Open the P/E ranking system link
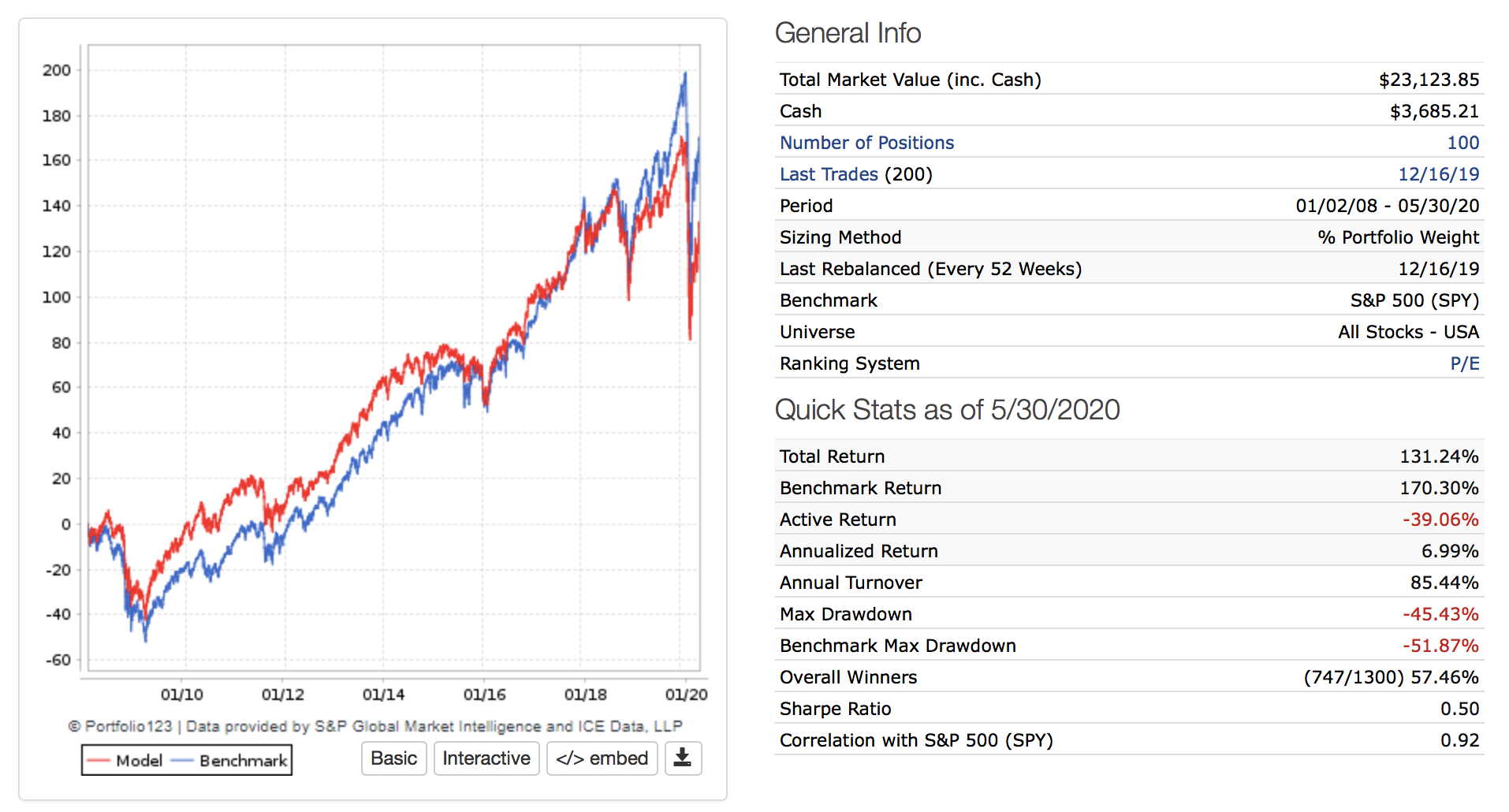Viewport: 1509px width, 812px height. (x=1464, y=363)
